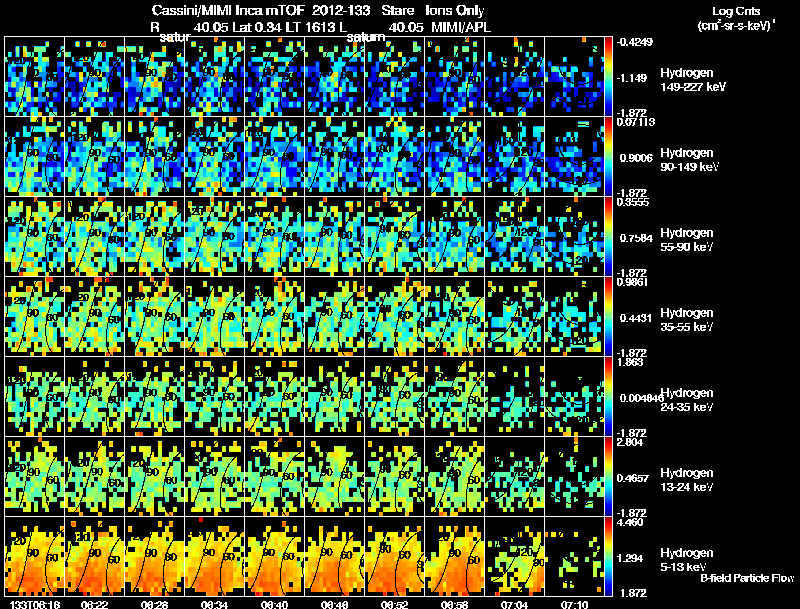The width and height of the screenshot is (800, 609).
Task: Click the '133T06:16' time axis label
Action: [x=34, y=604]
